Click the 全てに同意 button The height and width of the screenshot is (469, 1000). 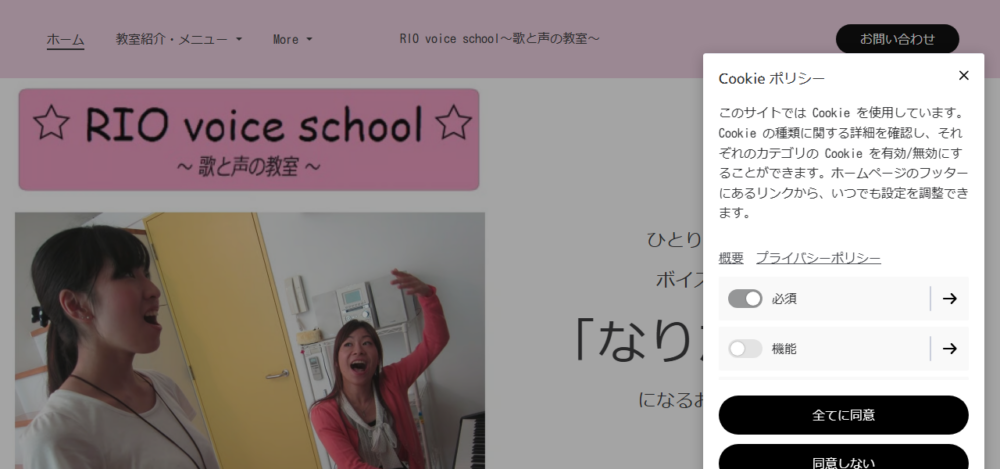tap(843, 415)
